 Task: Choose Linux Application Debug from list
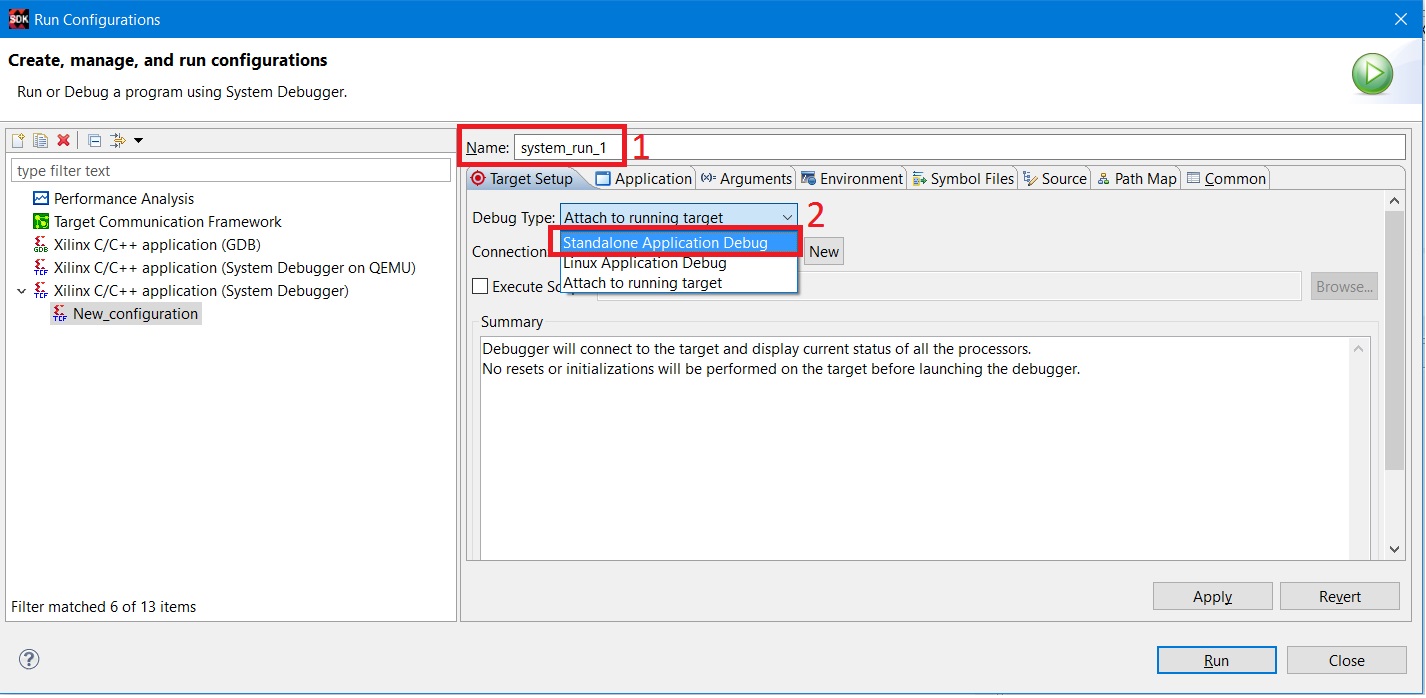point(644,263)
